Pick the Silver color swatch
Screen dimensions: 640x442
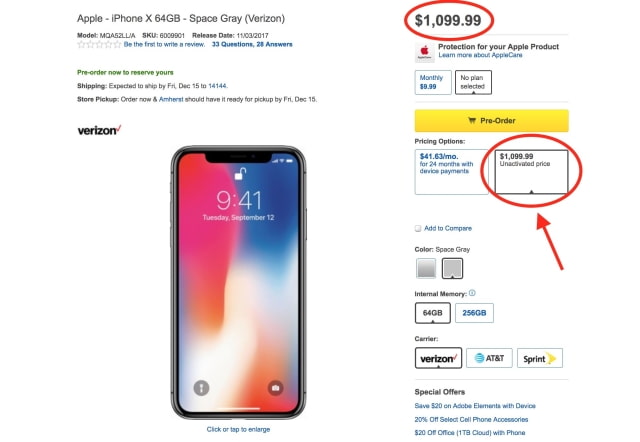point(425,267)
